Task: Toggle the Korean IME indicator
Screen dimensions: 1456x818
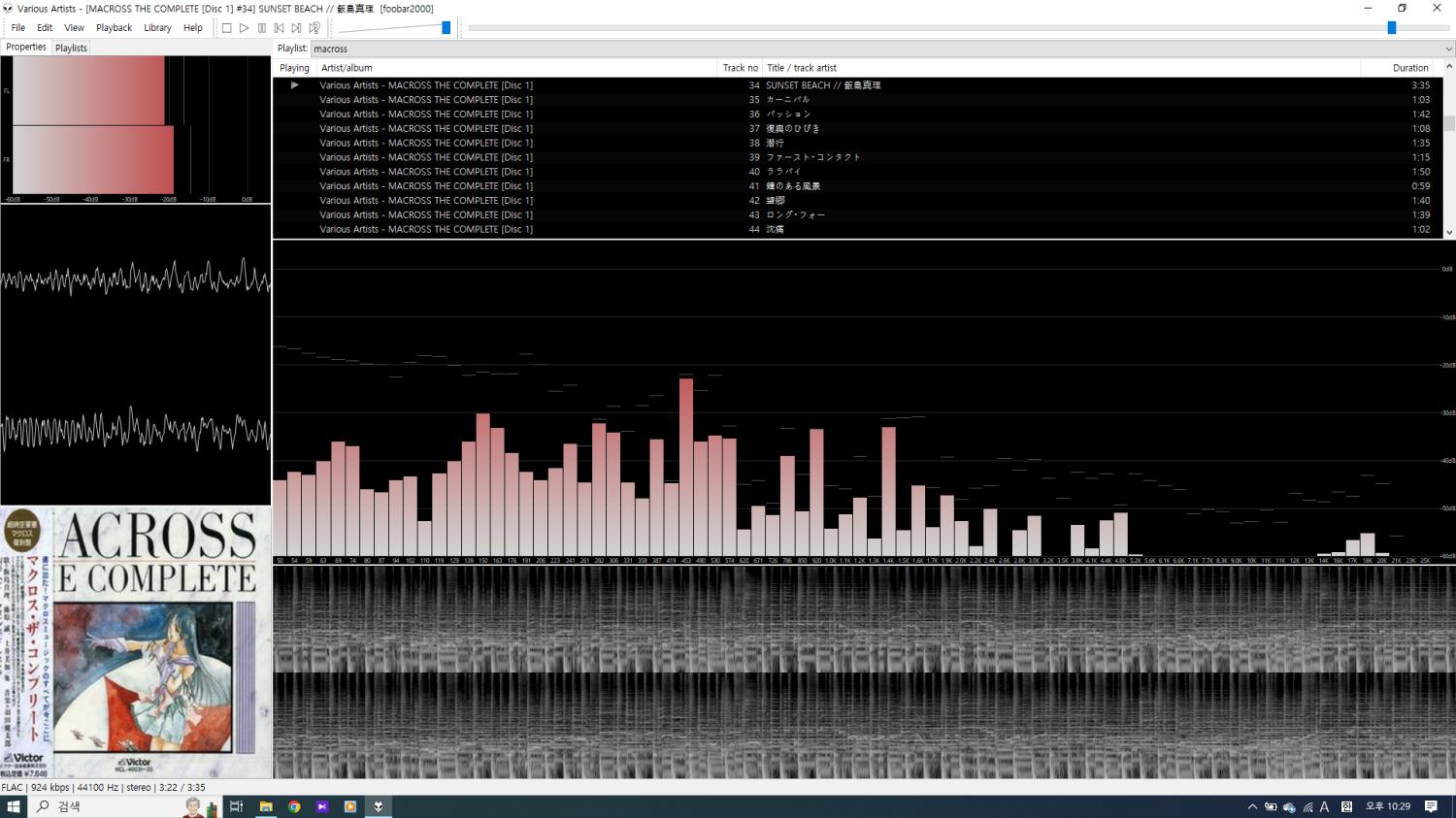Action: click(x=1346, y=806)
